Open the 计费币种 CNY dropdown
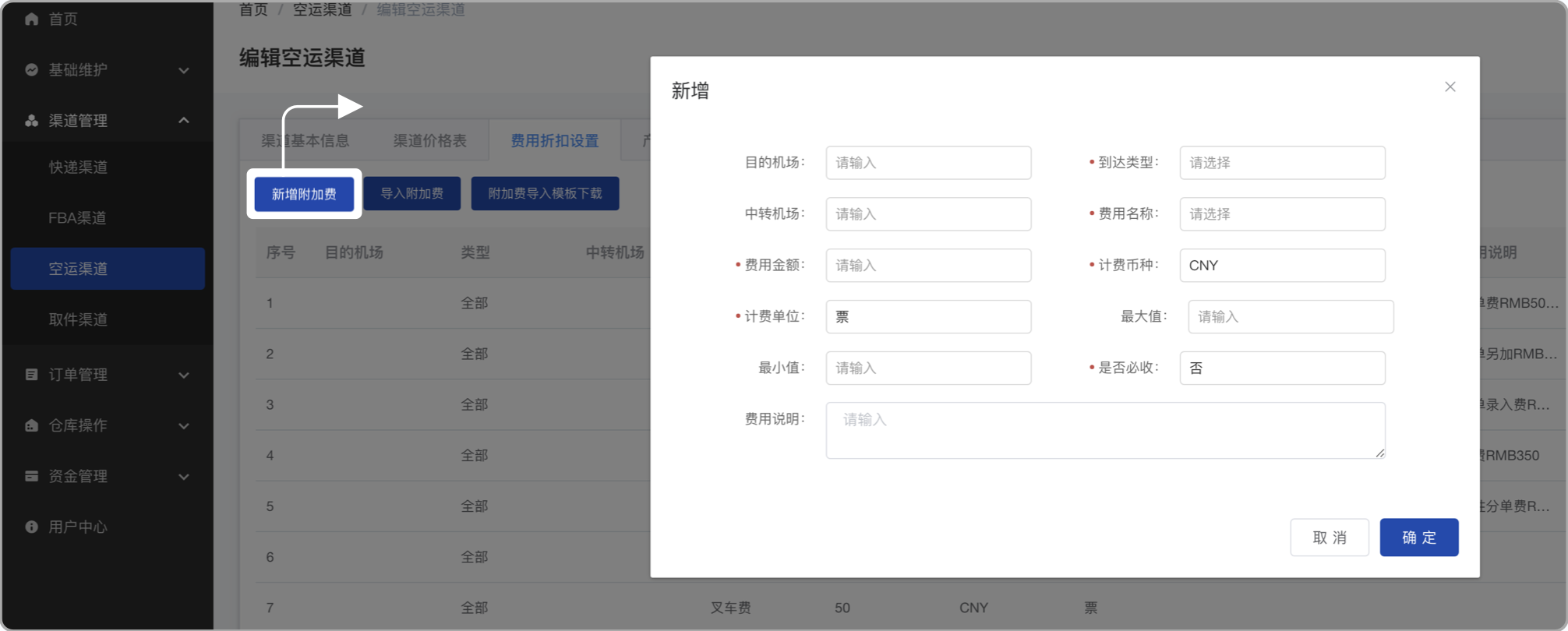 pos(1281,266)
